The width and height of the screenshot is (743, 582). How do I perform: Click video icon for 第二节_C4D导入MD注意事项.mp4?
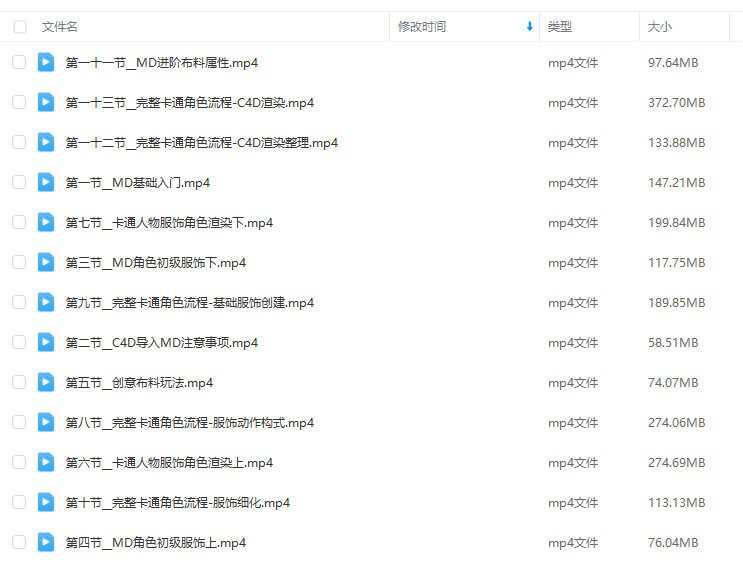click(x=46, y=342)
